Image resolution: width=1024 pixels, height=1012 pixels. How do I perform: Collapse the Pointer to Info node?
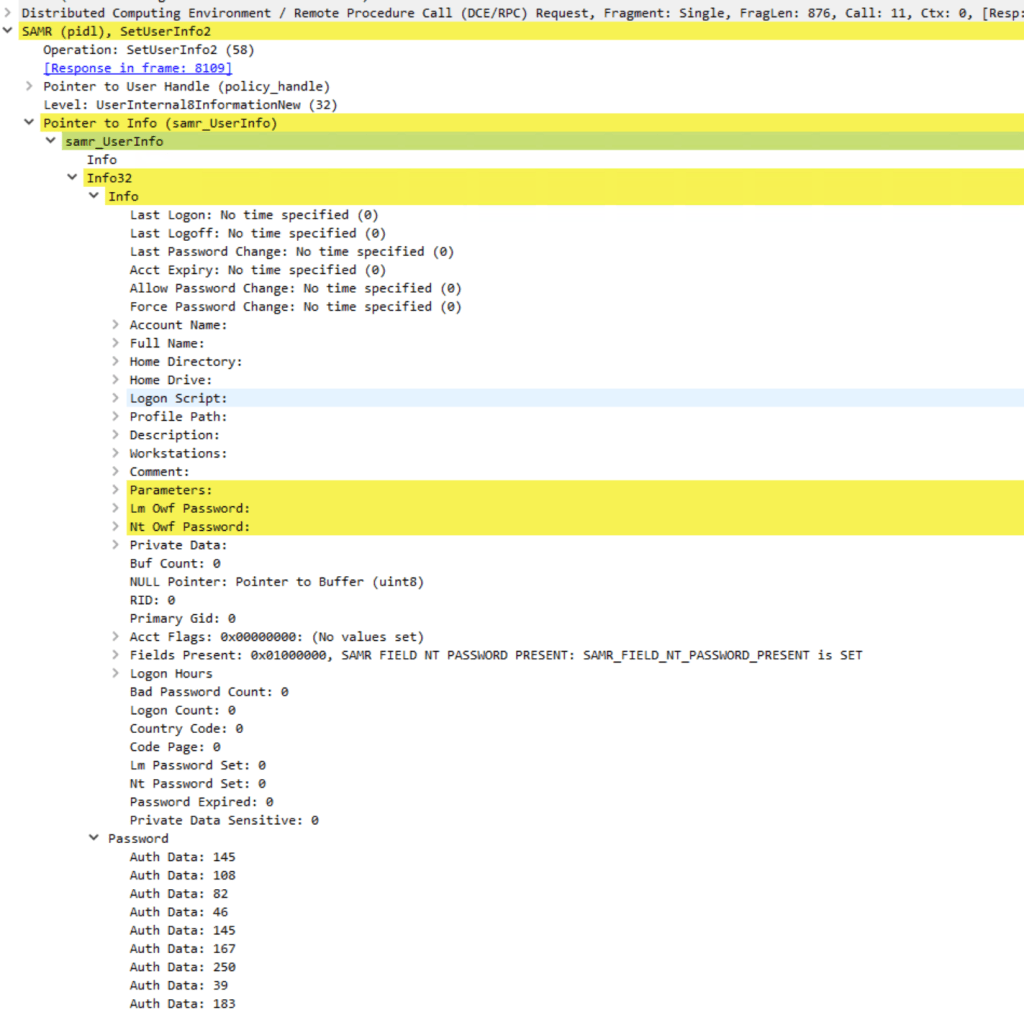(29, 123)
